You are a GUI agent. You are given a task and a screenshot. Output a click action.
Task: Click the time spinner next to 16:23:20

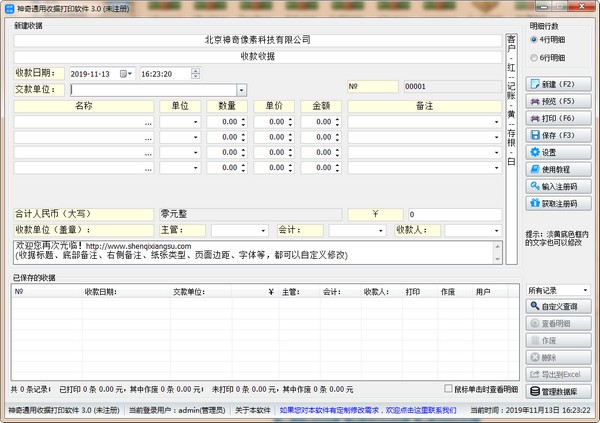click(196, 74)
